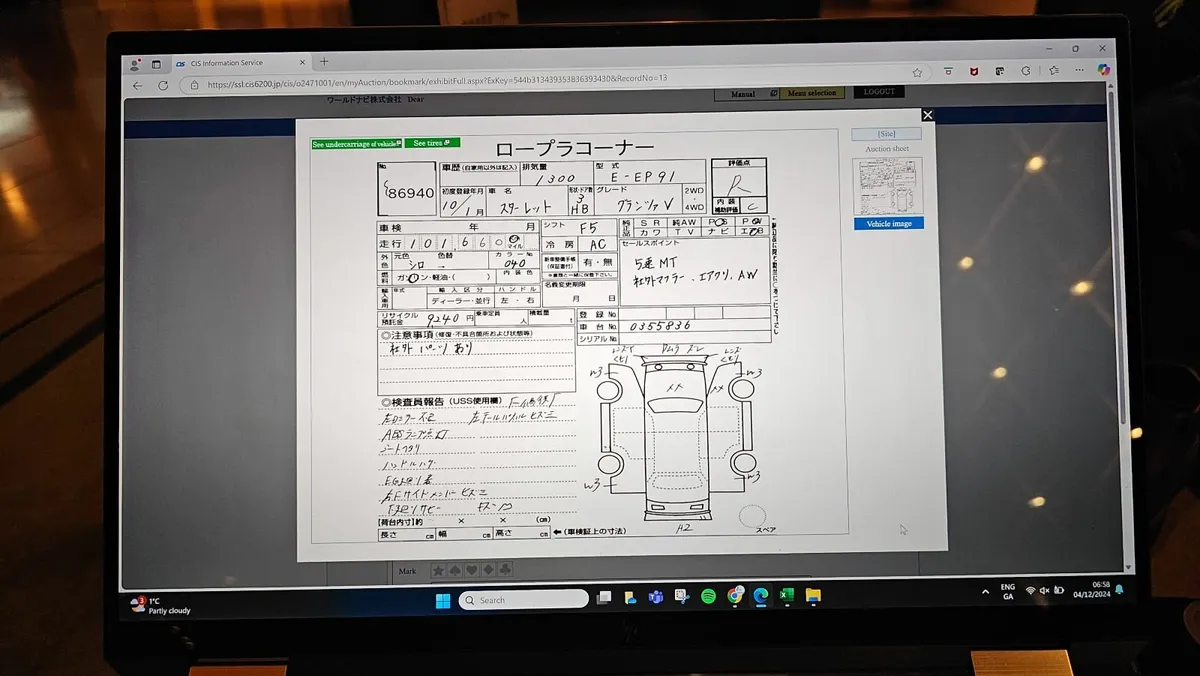Bookmark this page with the star icon
Image resolution: width=1200 pixels, height=676 pixels.
click(917, 73)
